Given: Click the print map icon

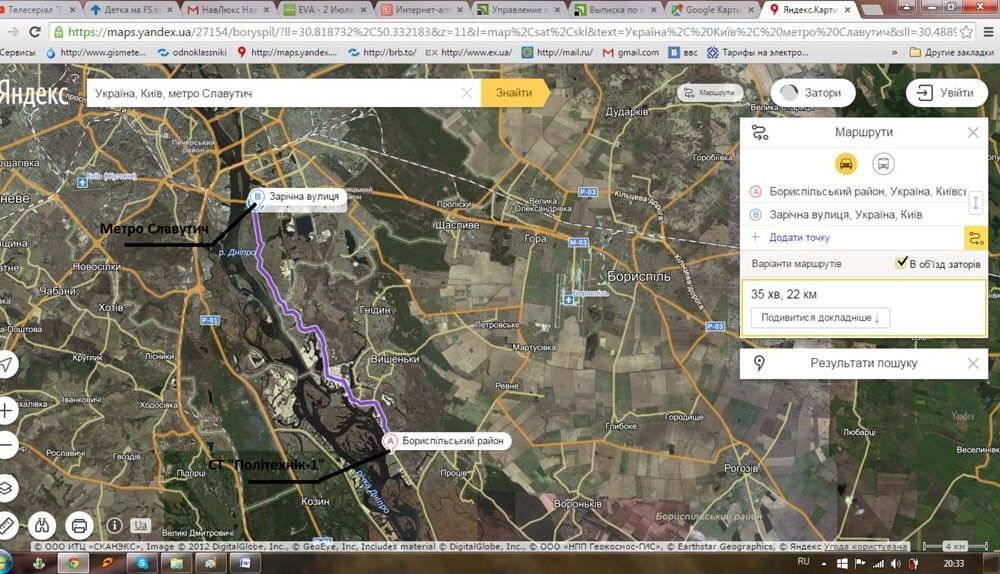Looking at the screenshot, I should 79,526.
